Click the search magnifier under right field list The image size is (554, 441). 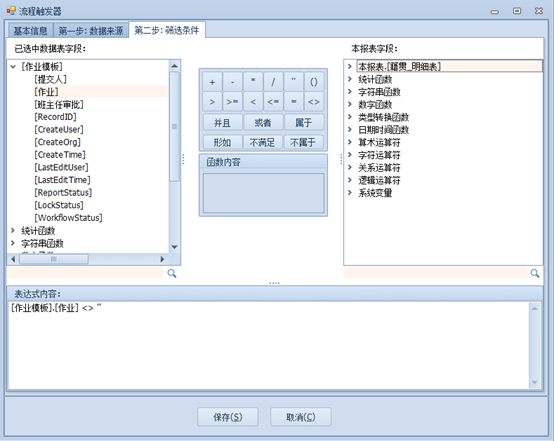(x=535, y=273)
